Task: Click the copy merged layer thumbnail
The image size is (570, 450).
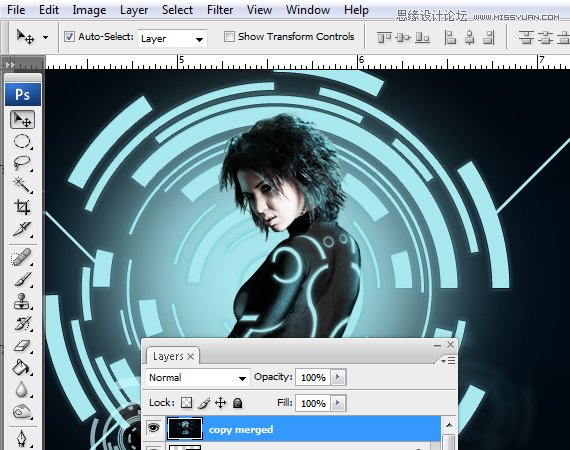Action: [x=185, y=429]
